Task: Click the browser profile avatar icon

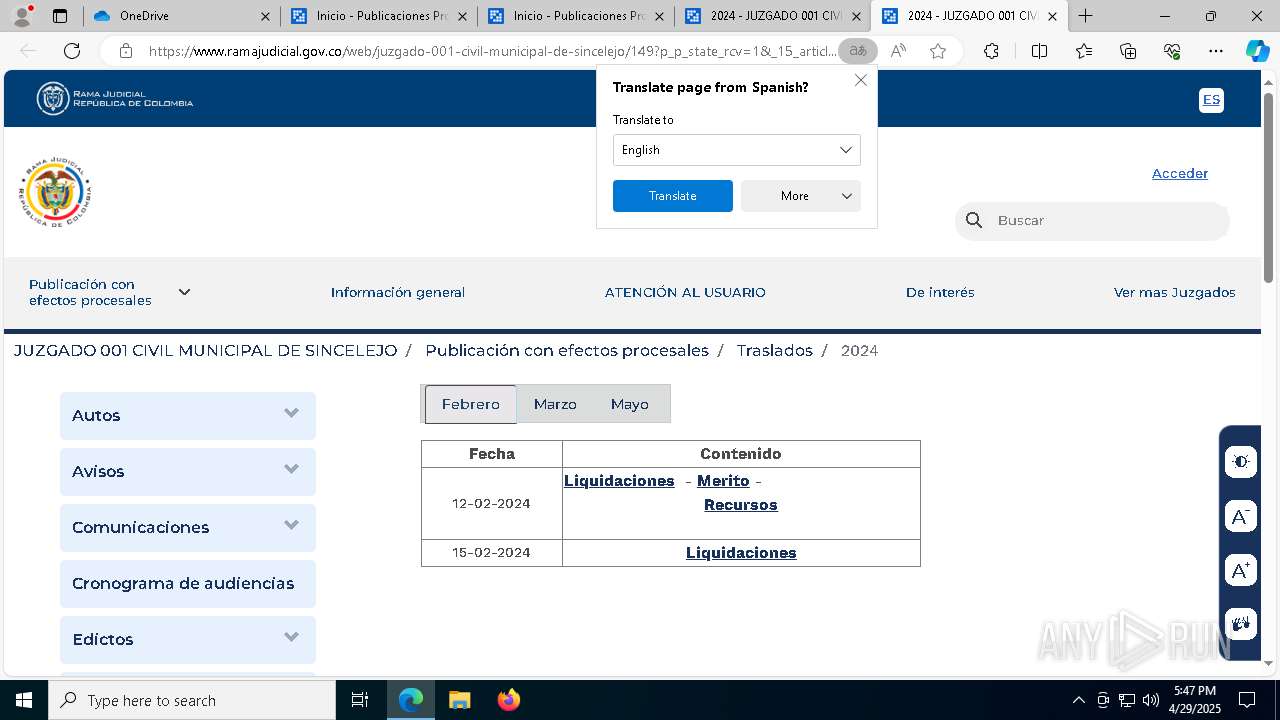Action: tap(22, 16)
